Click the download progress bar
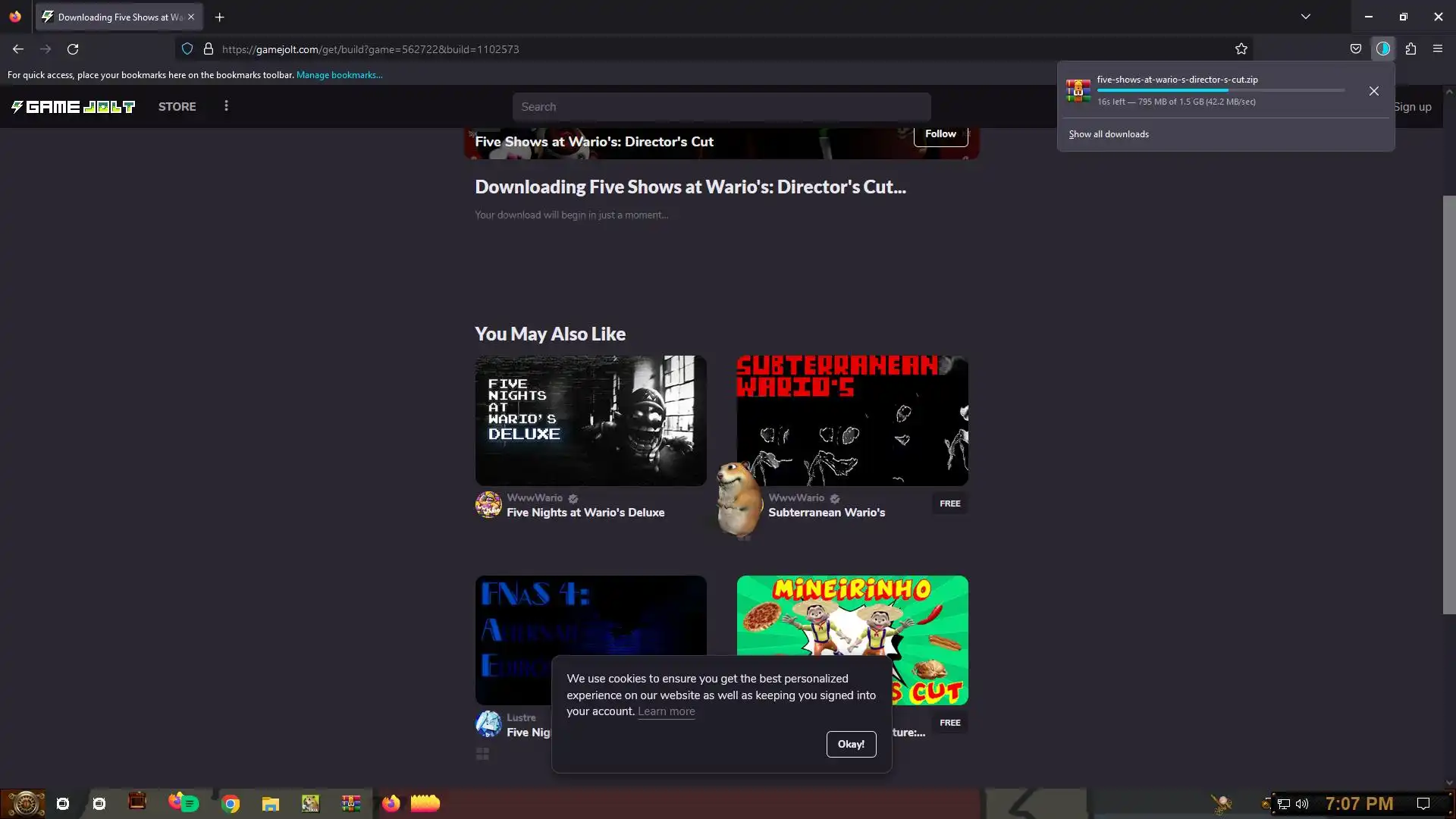 click(x=1220, y=90)
